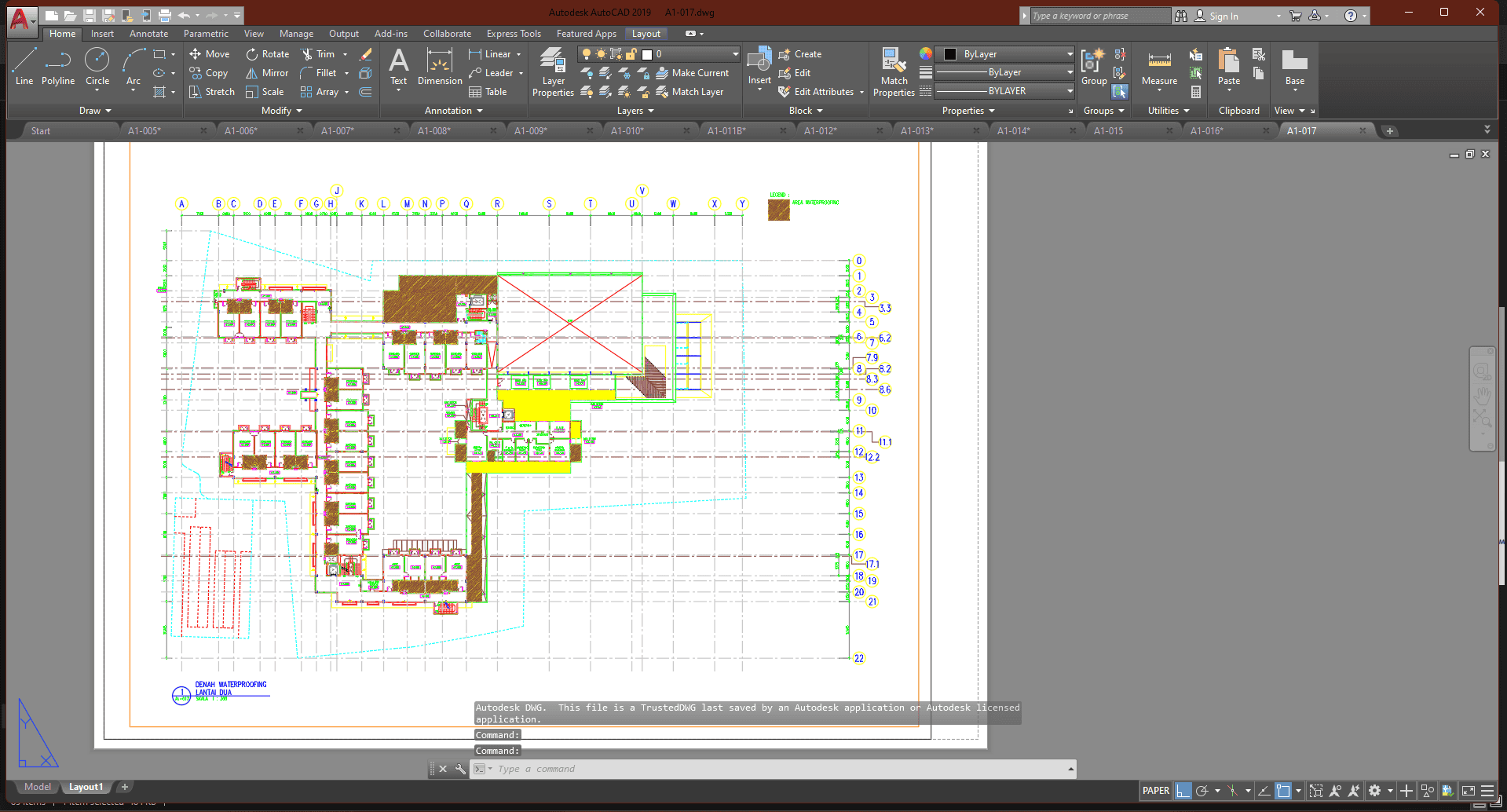Switch to the A1-015 drawing tab
Viewport: 1507px width, 812px height.
coord(1108,131)
